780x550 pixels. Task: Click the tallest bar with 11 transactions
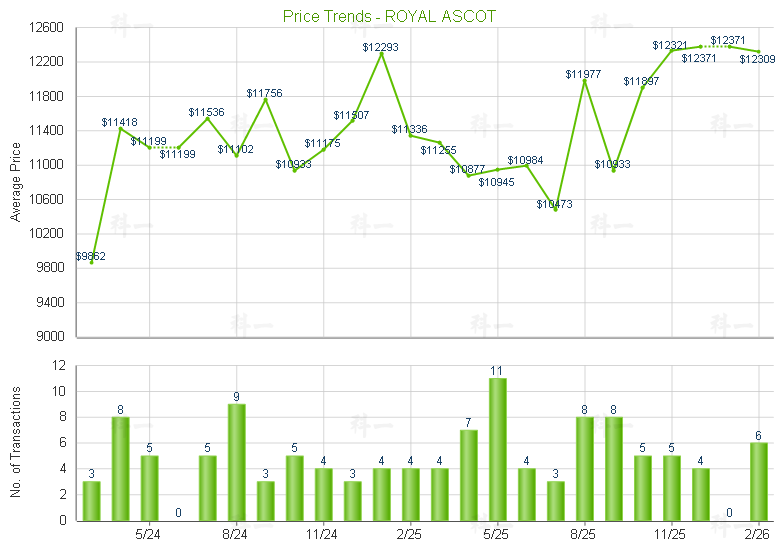pos(497,449)
